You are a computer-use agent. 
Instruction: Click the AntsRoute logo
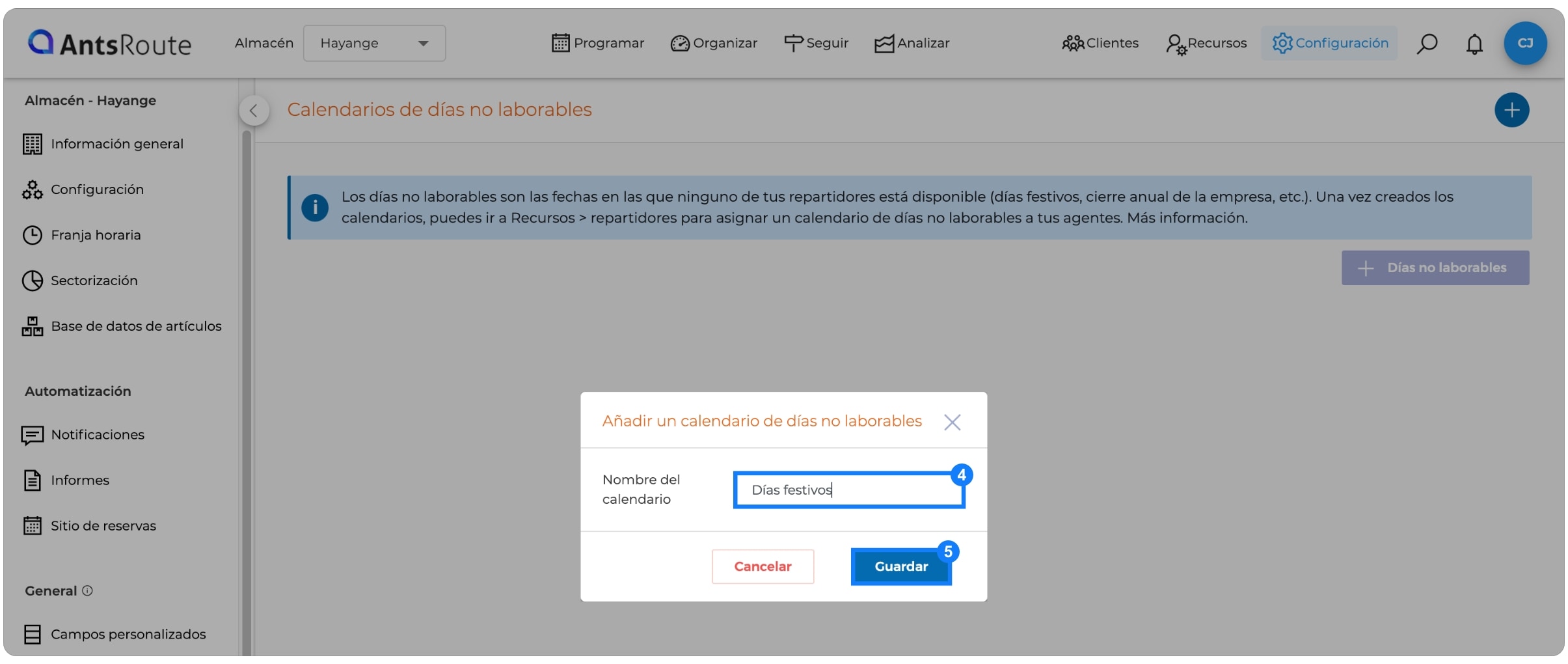click(109, 43)
